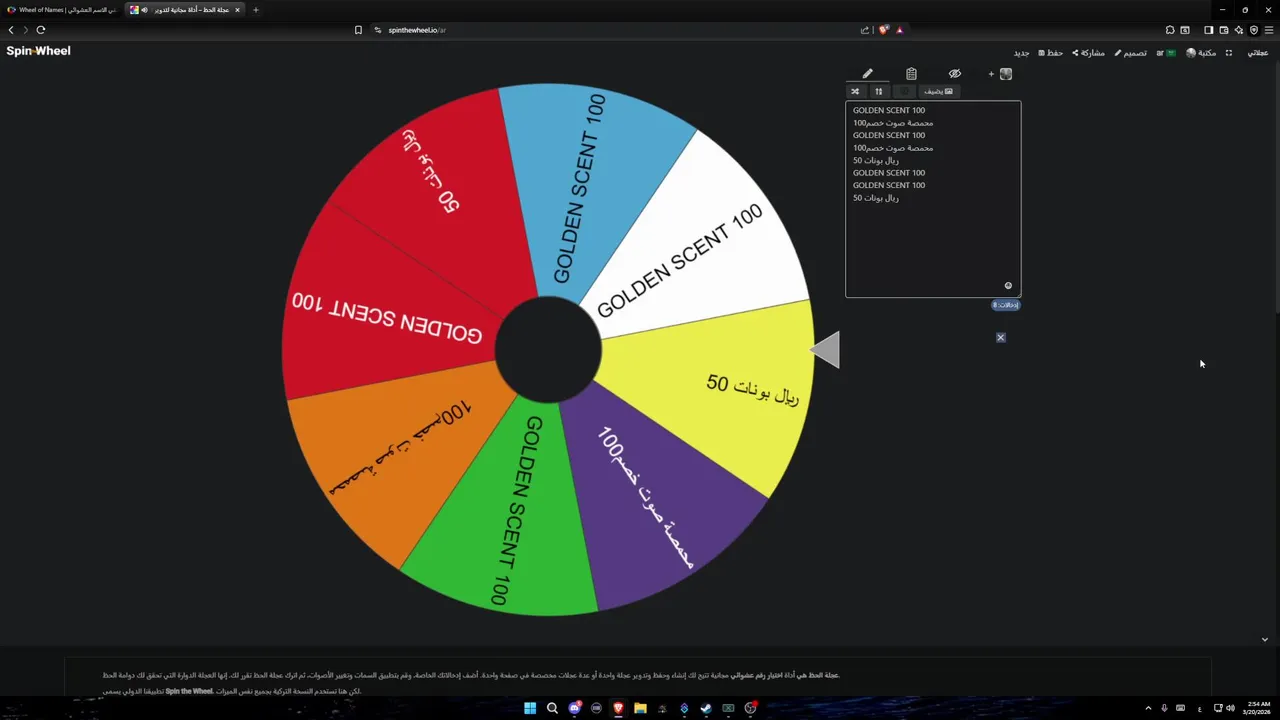Open Brave Leo AI sparkle icon
1280x720 pixels.
tap(1239, 30)
